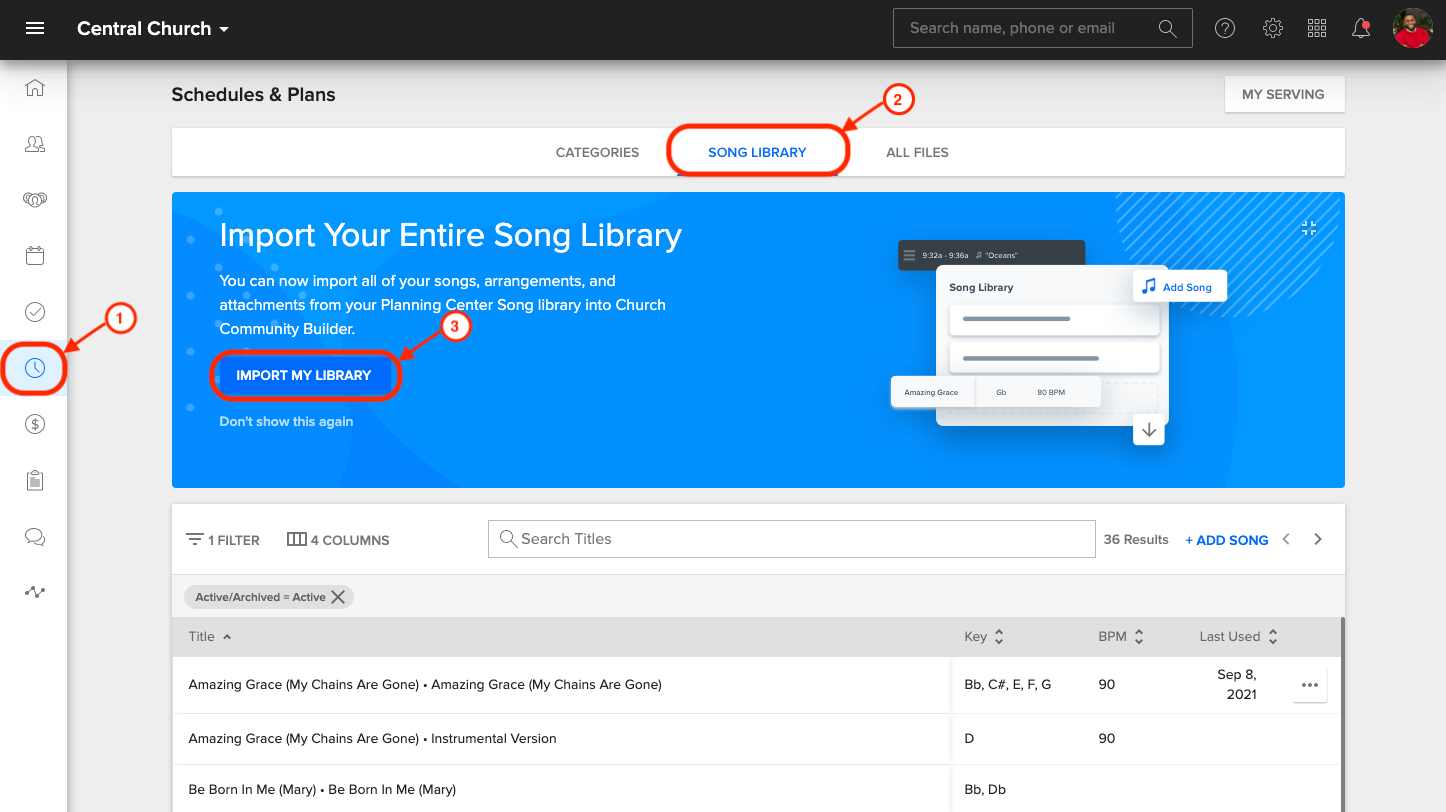
Task: Click Import My Library button
Action: (305, 375)
